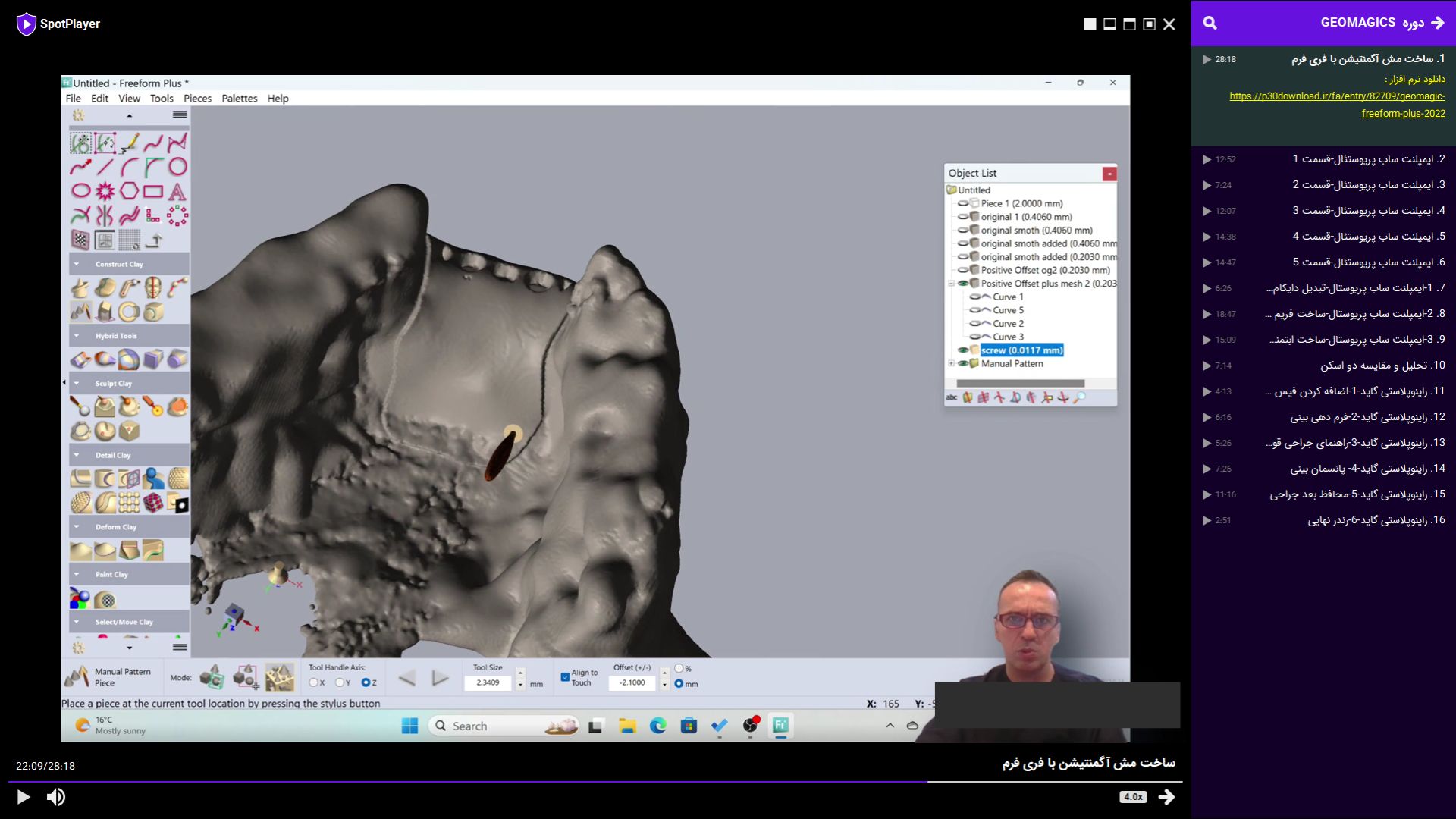Collapse the Sculpt Clay section
The image size is (1456, 819).
click(x=77, y=384)
